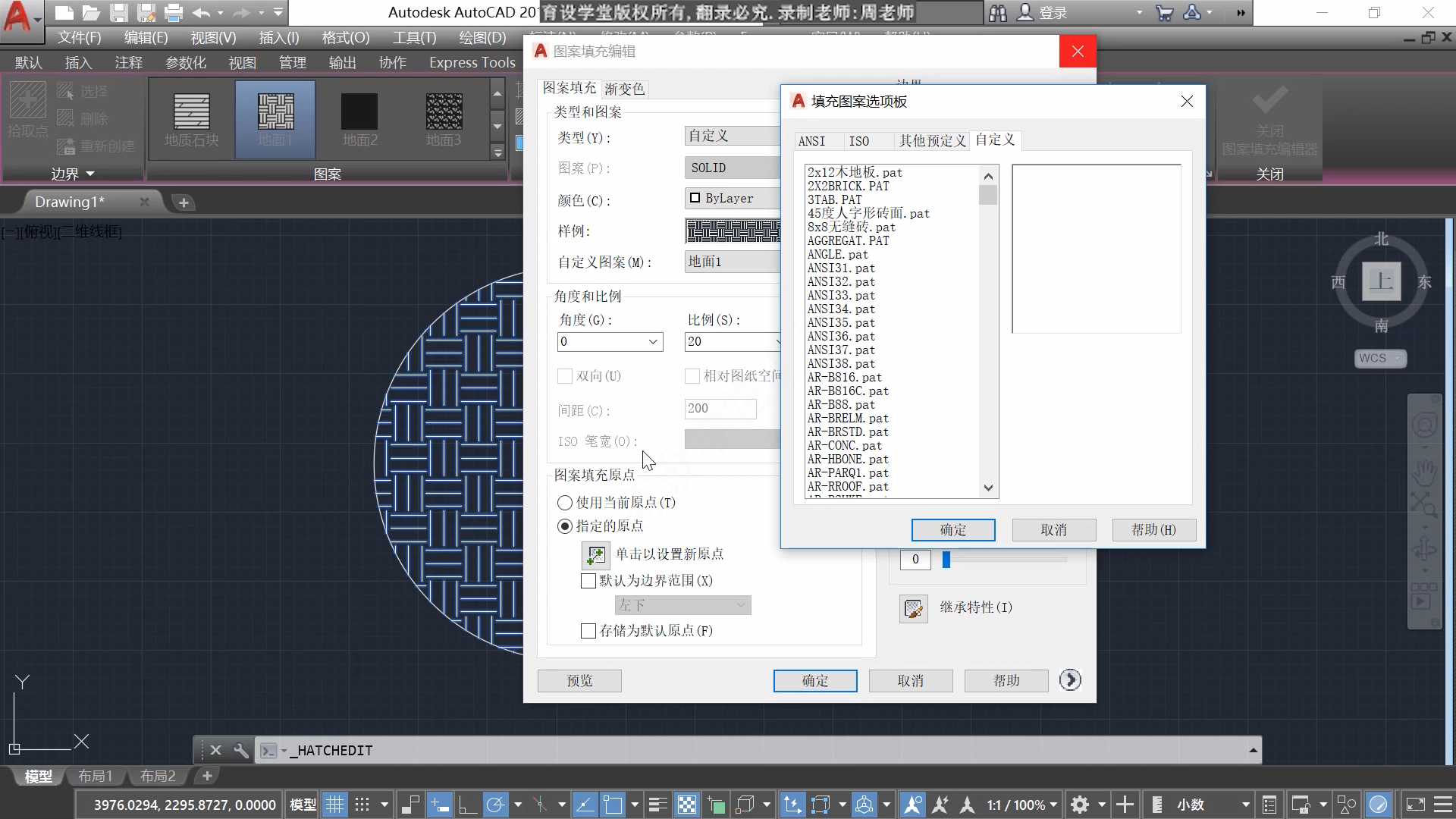Open the WCS coordinate system dropdown
Screen dimensions: 1456x819
pos(1381,359)
